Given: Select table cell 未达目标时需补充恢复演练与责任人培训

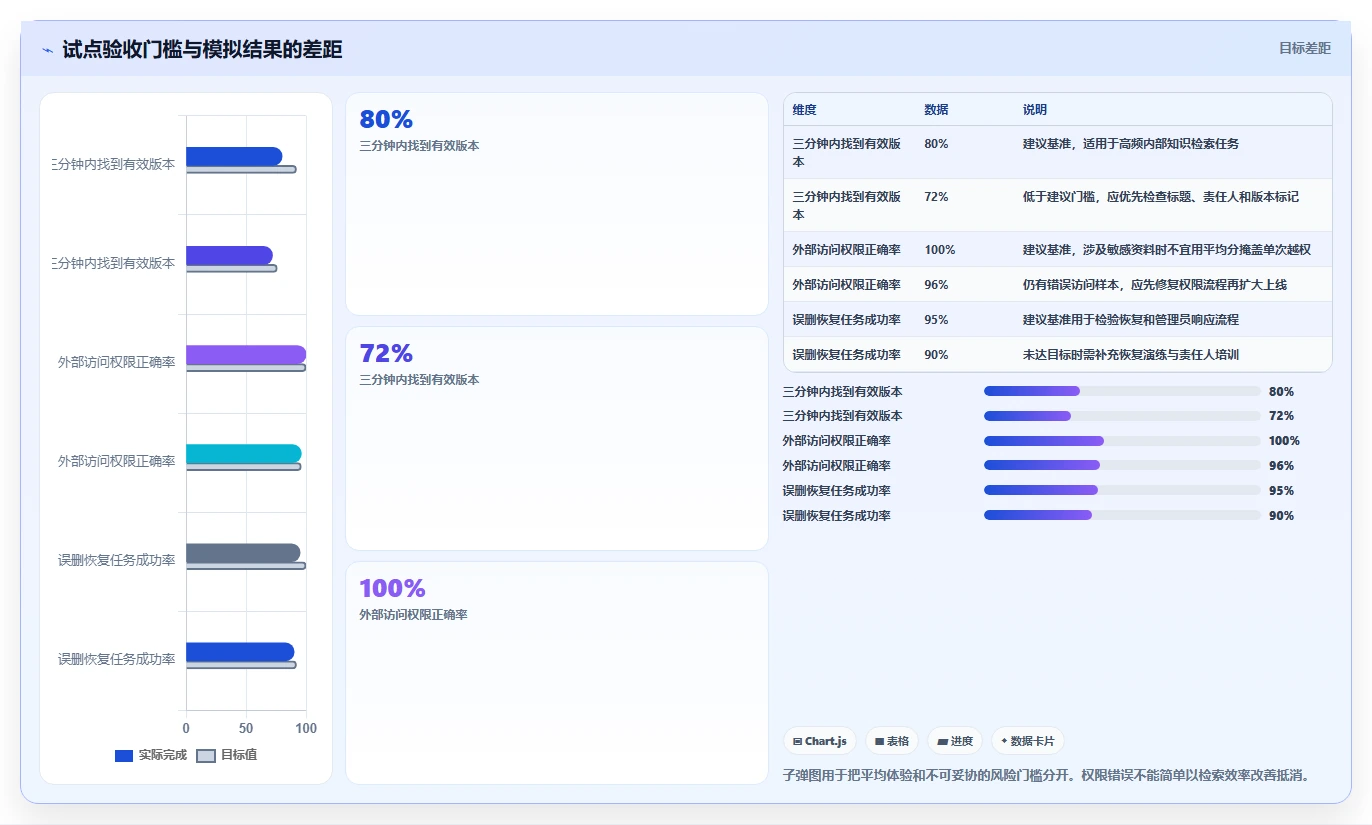Looking at the screenshot, I should [x=1130, y=355].
